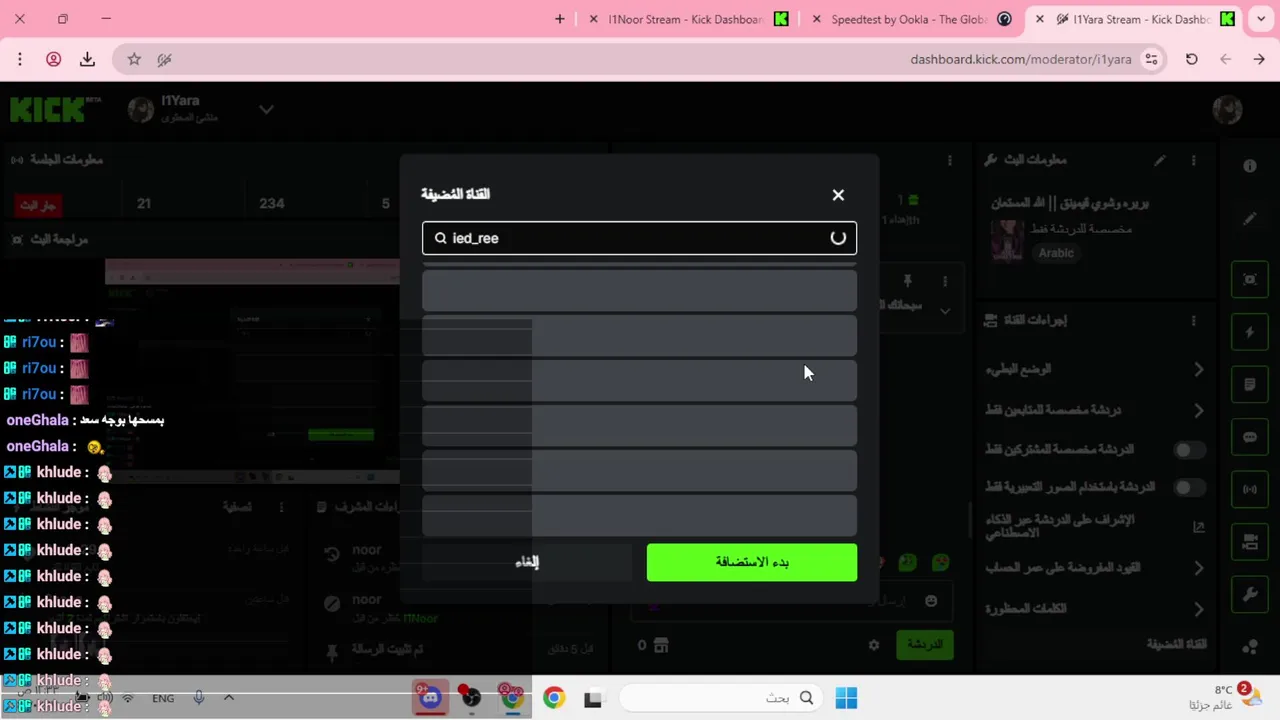Click the address bar URL
1280x720 pixels.
1021,59
